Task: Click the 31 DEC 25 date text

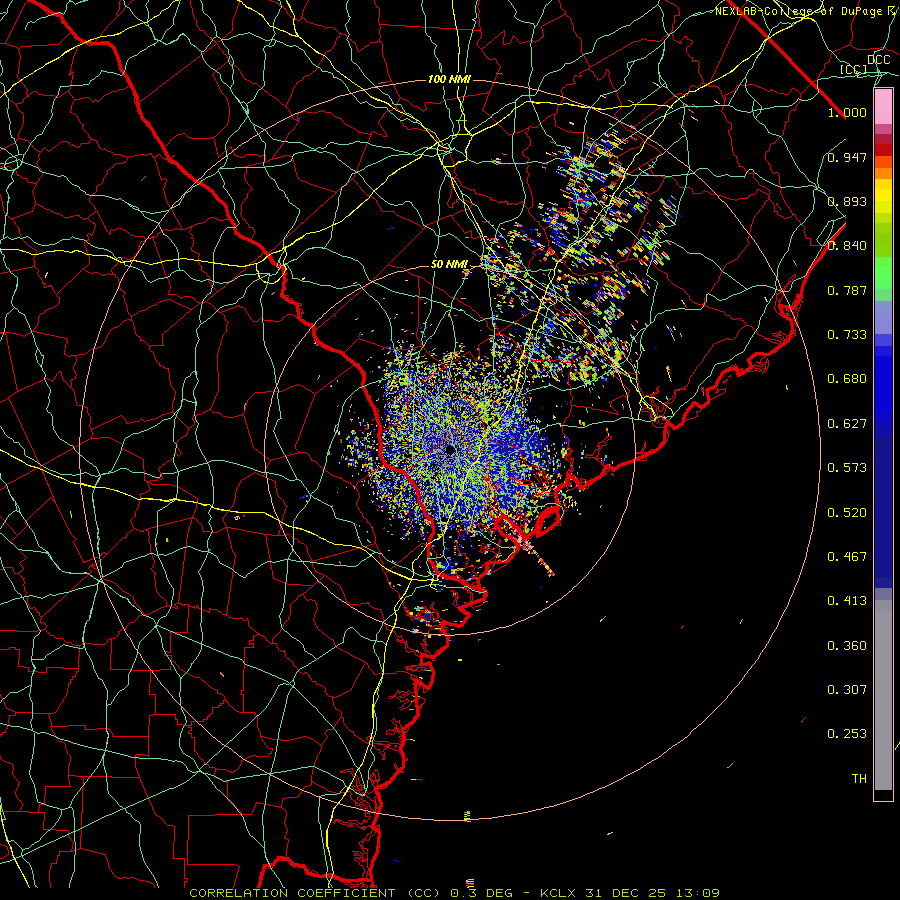Action: pyautogui.click(x=626, y=893)
